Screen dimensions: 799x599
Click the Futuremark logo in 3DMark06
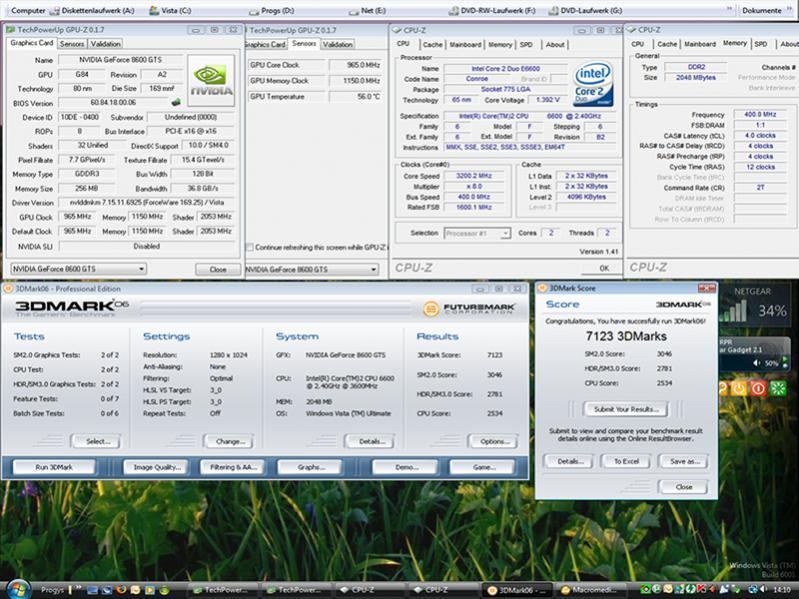point(469,309)
